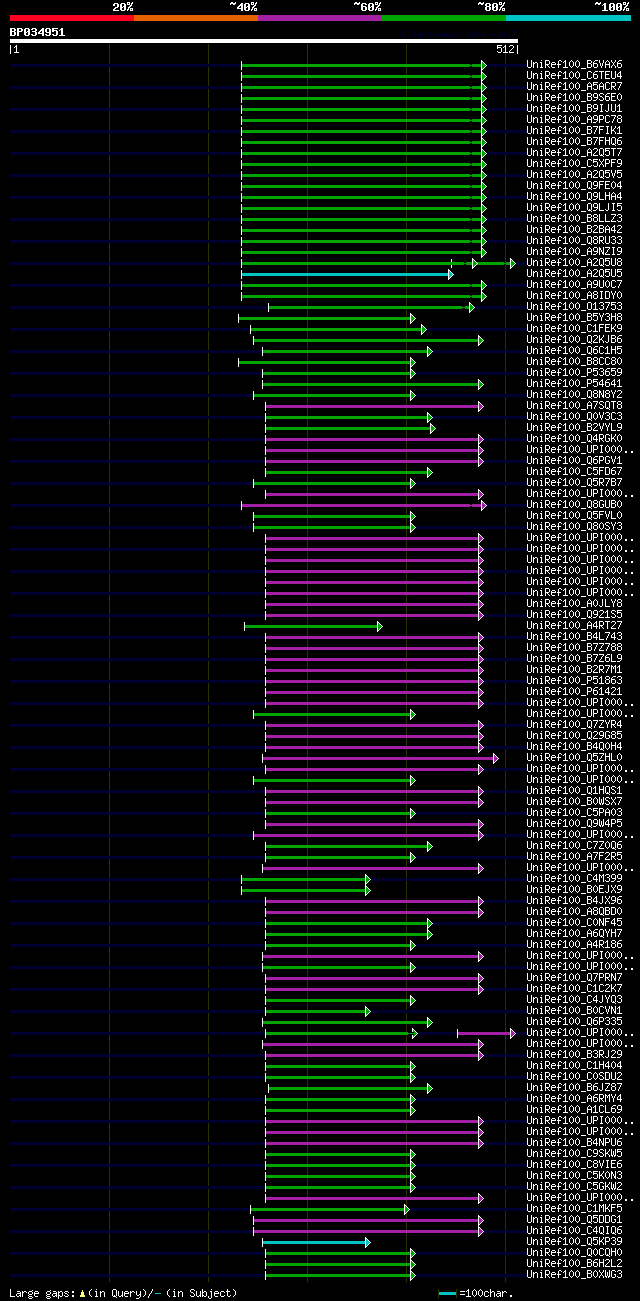This screenshot has width=640, height=1301.
Task: Click label UniRef100_B3RJ29
Action: click(x=574, y=1055)
